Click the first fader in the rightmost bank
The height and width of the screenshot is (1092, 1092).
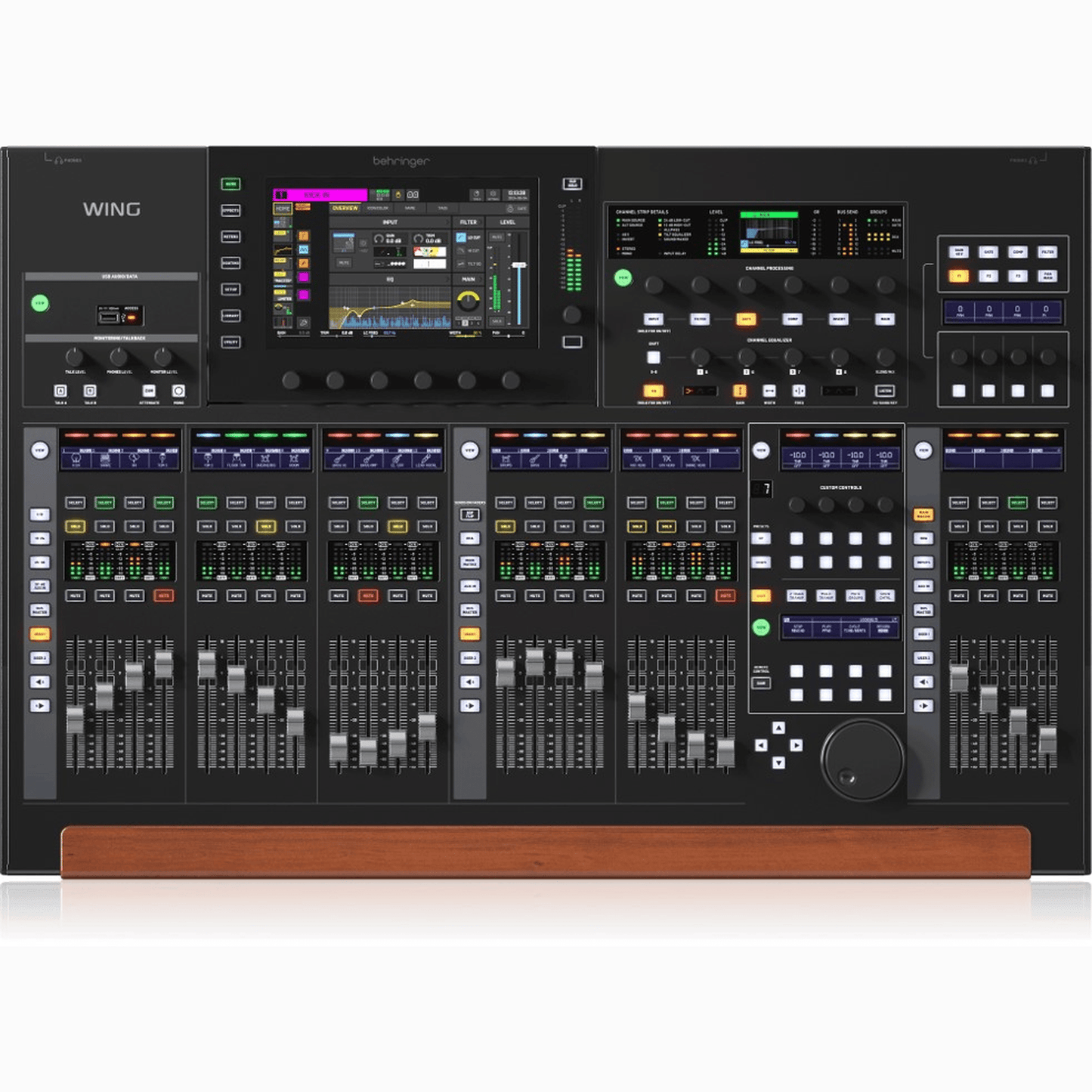(959, 678)
